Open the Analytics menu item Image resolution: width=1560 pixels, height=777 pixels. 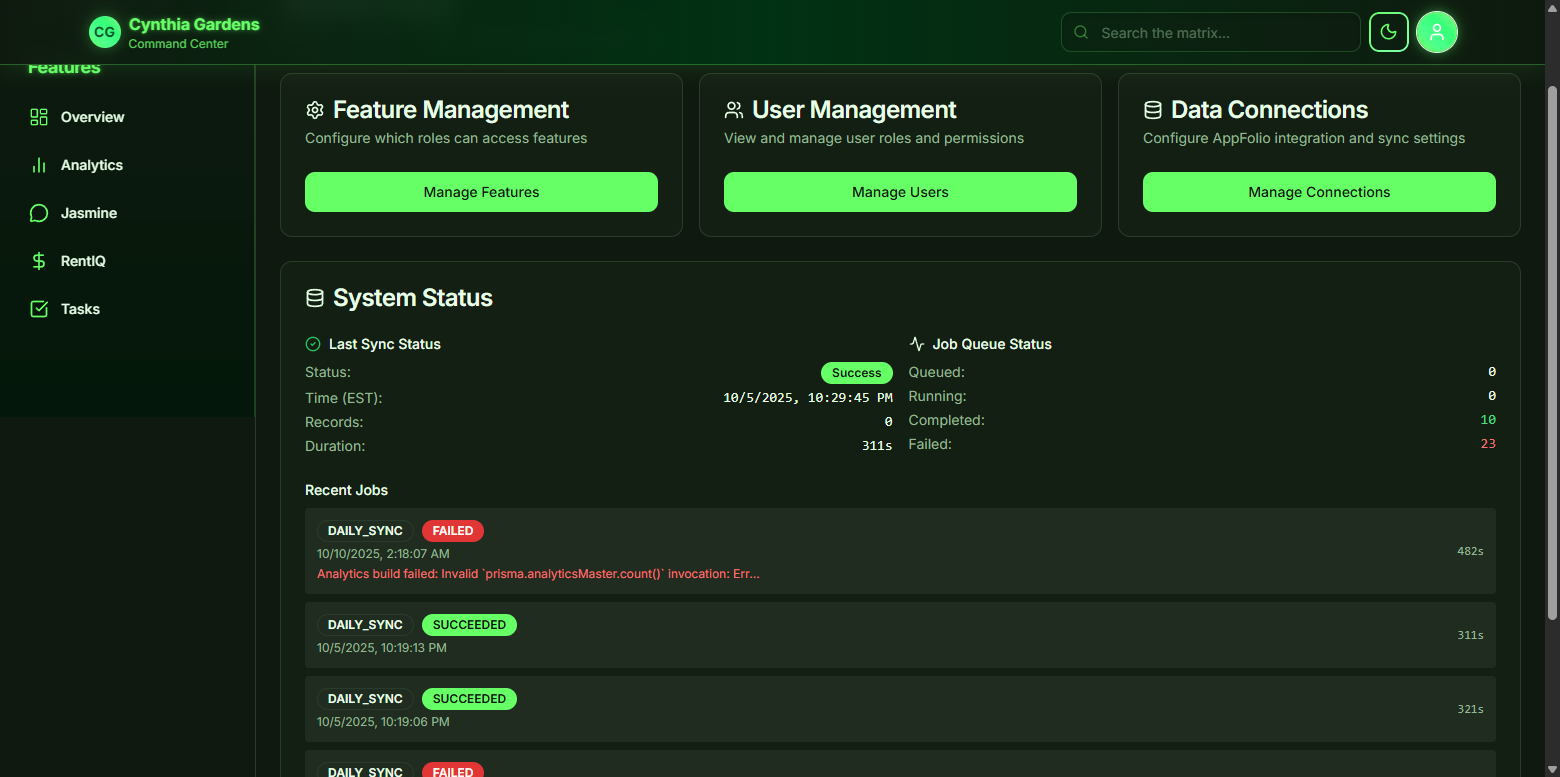[92, 165]
